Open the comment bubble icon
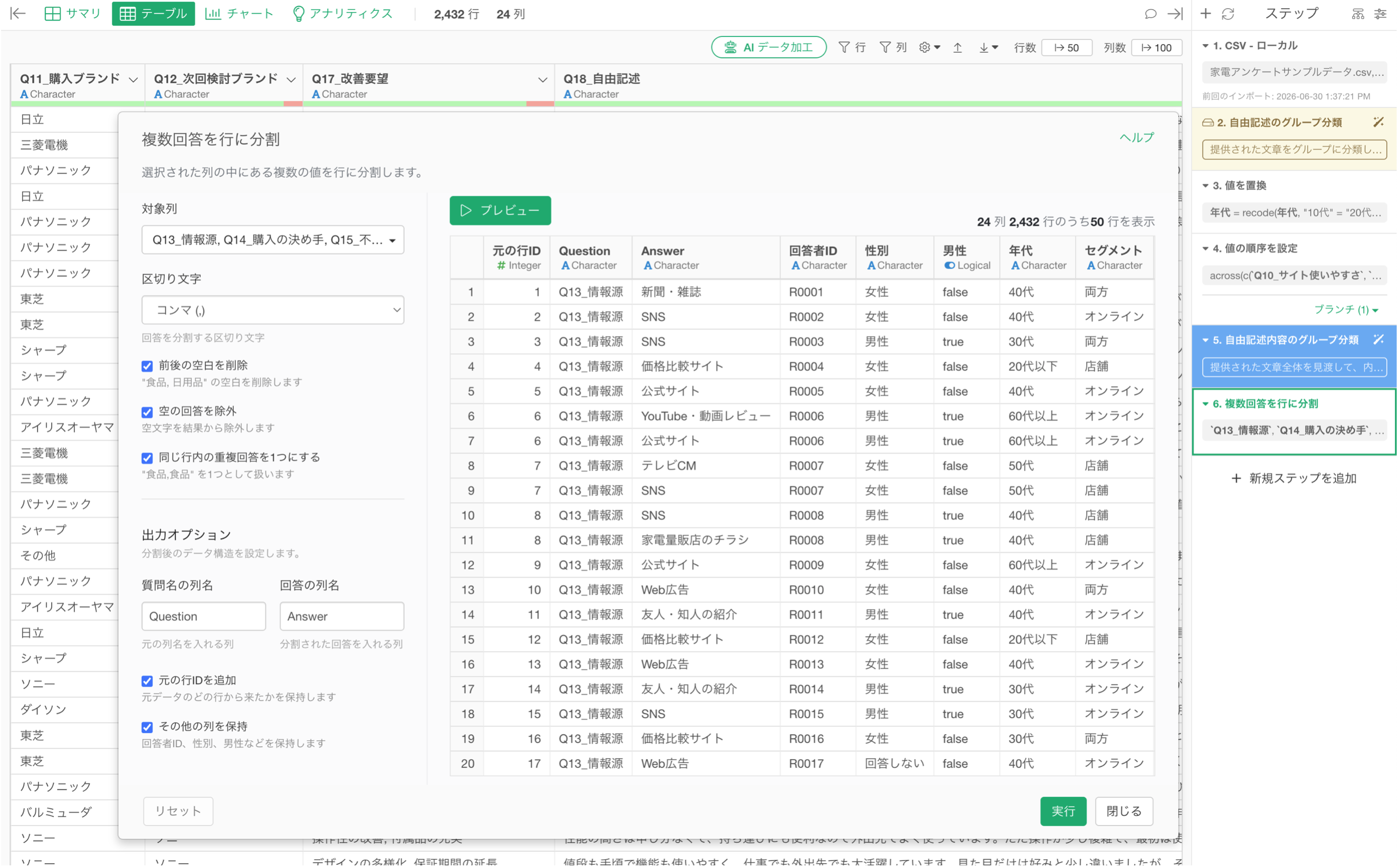1400x867 pixels. point(1151,14)
